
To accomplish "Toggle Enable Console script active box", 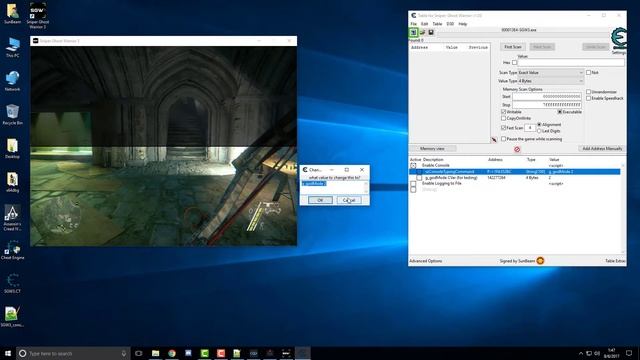I will 413,166.
